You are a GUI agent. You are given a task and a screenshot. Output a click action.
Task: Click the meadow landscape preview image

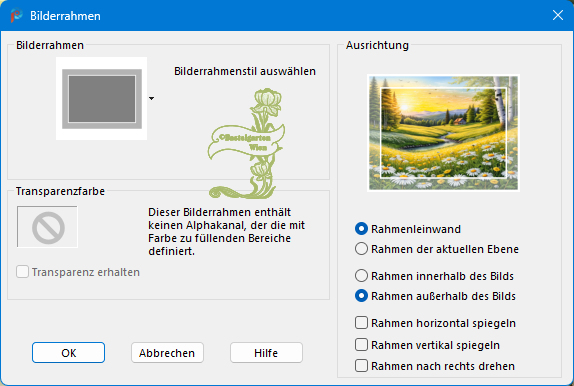pos(443,133)
